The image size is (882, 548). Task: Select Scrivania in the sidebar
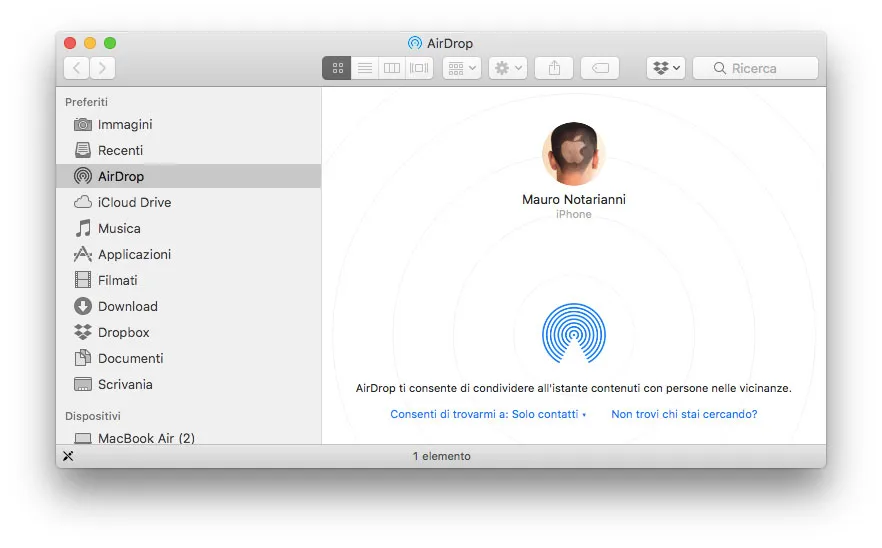(x=188, y=384)
